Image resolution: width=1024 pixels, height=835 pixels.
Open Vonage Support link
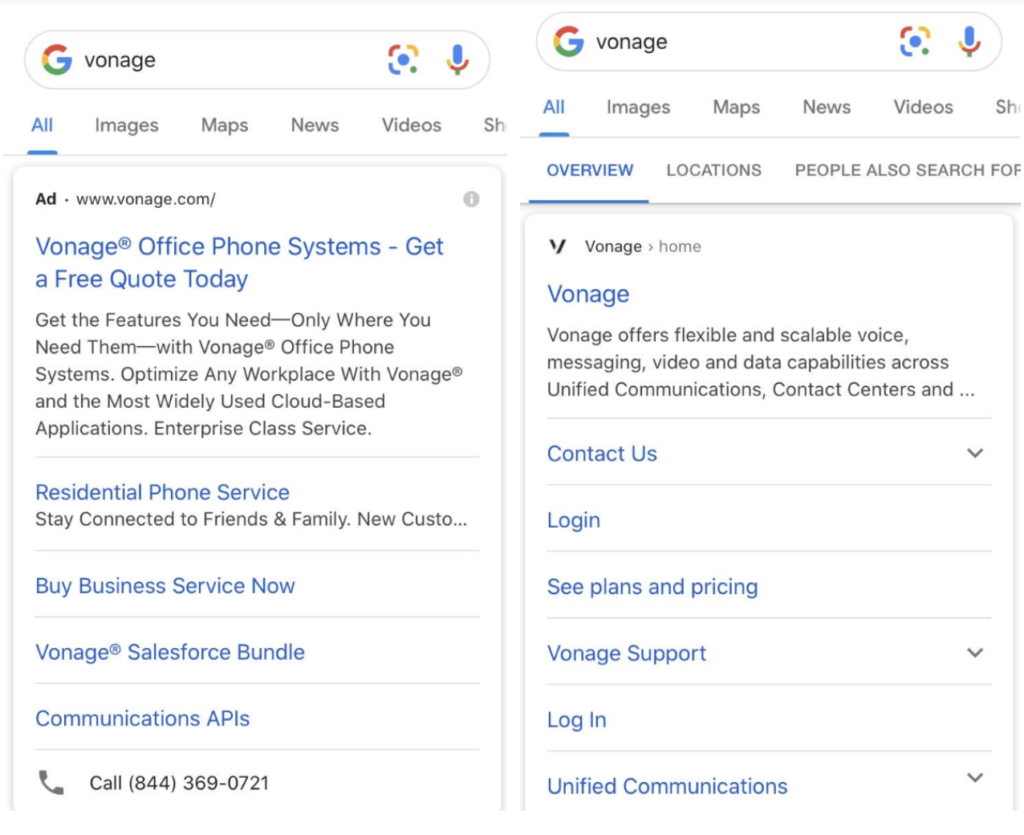[x=627, y=654]
